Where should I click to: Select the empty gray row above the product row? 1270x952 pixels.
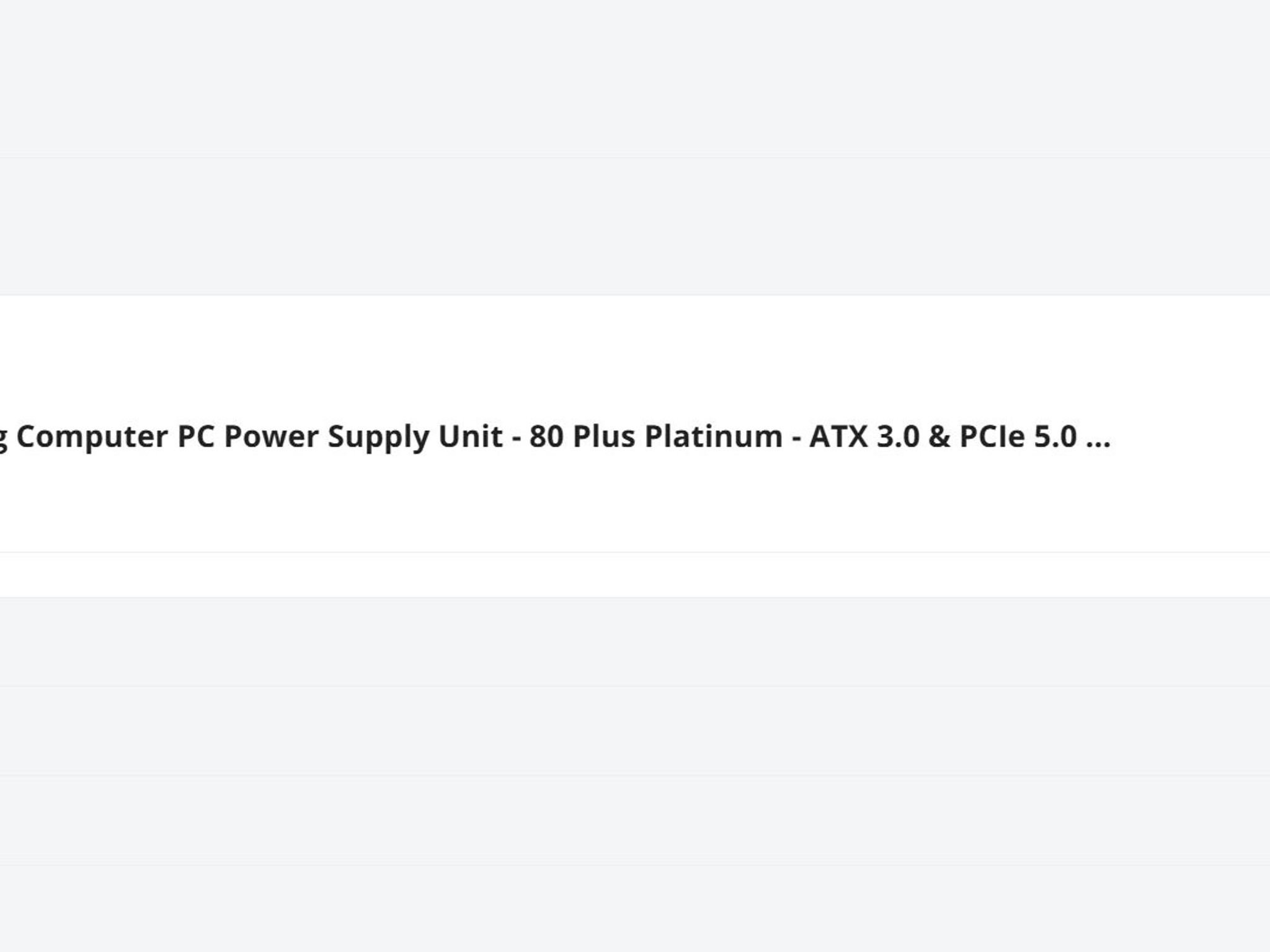click(x=635, y=226)
